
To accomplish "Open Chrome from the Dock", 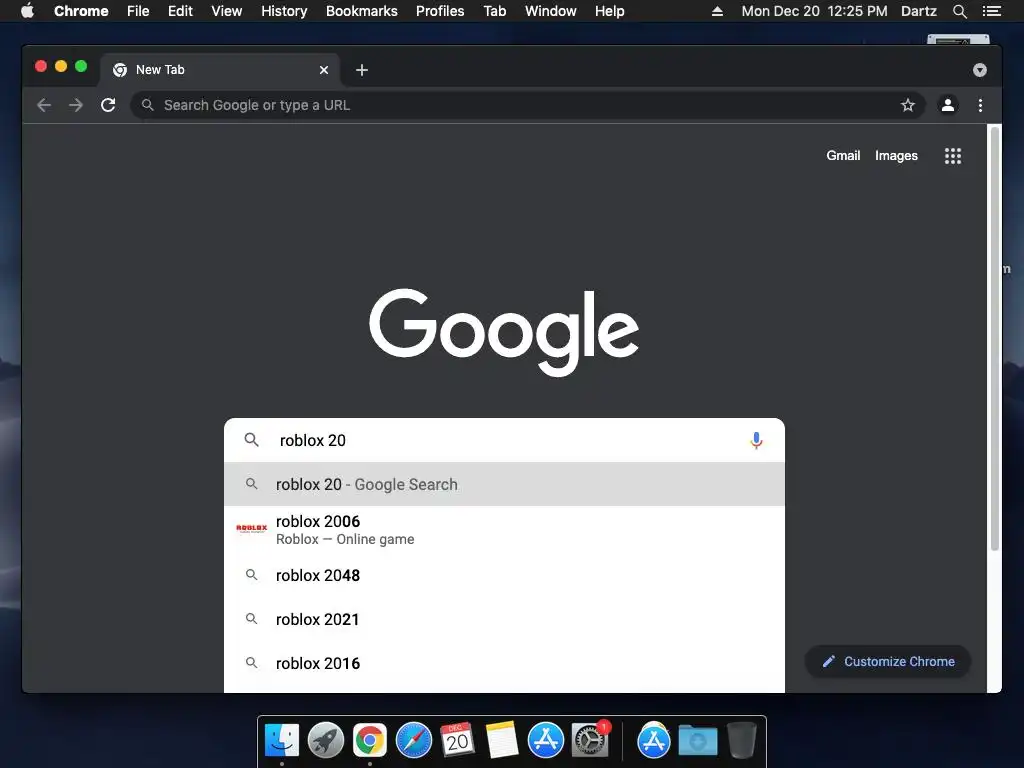I will 370,741.
